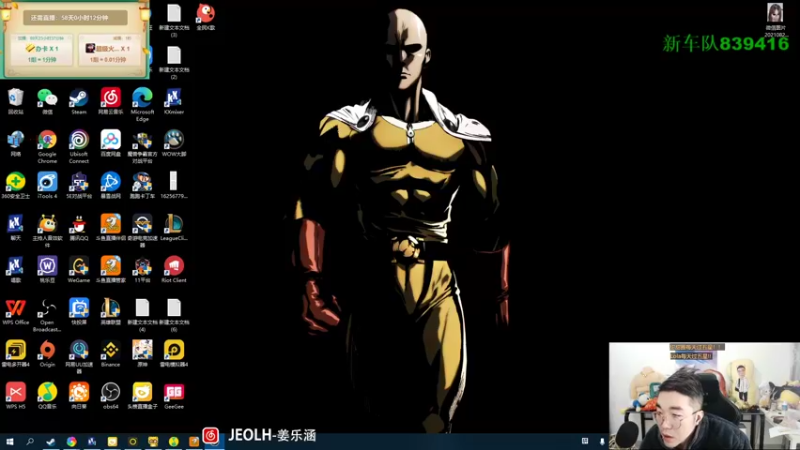This screenshot has height=450, width=800.
Task: Open the Blizzard Battle.net (暴雪战网) shortcut
Action: click(111, 183)
